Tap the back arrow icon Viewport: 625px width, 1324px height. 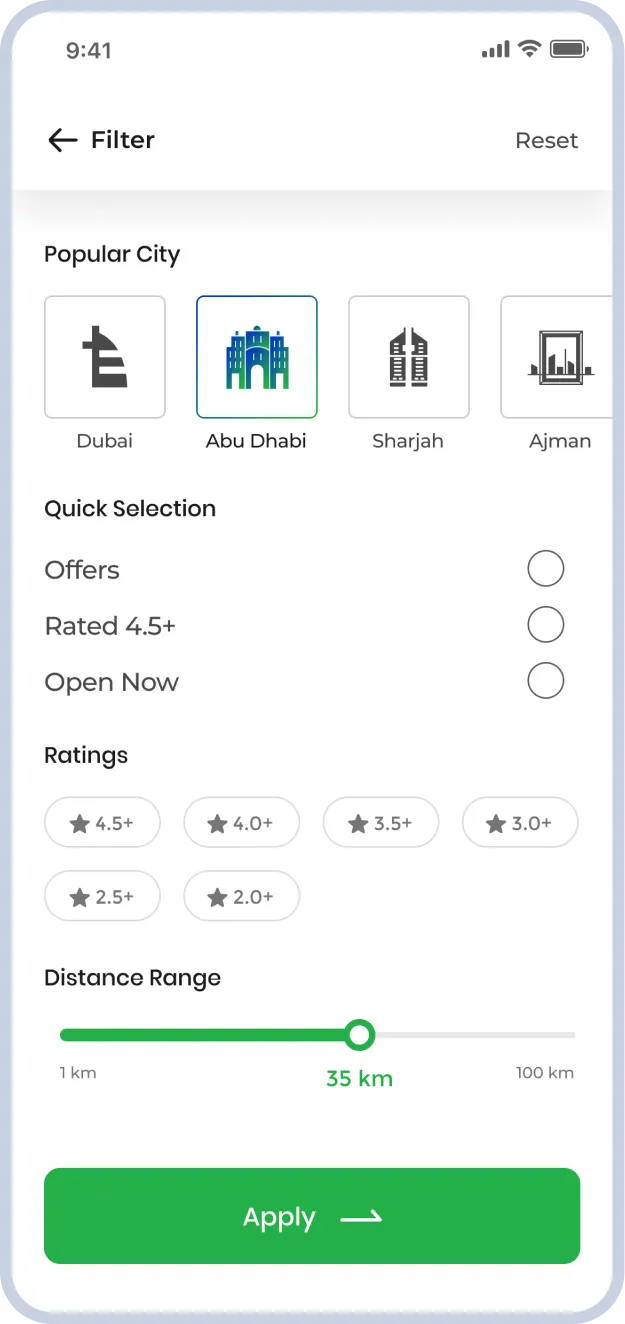(62, 141)
